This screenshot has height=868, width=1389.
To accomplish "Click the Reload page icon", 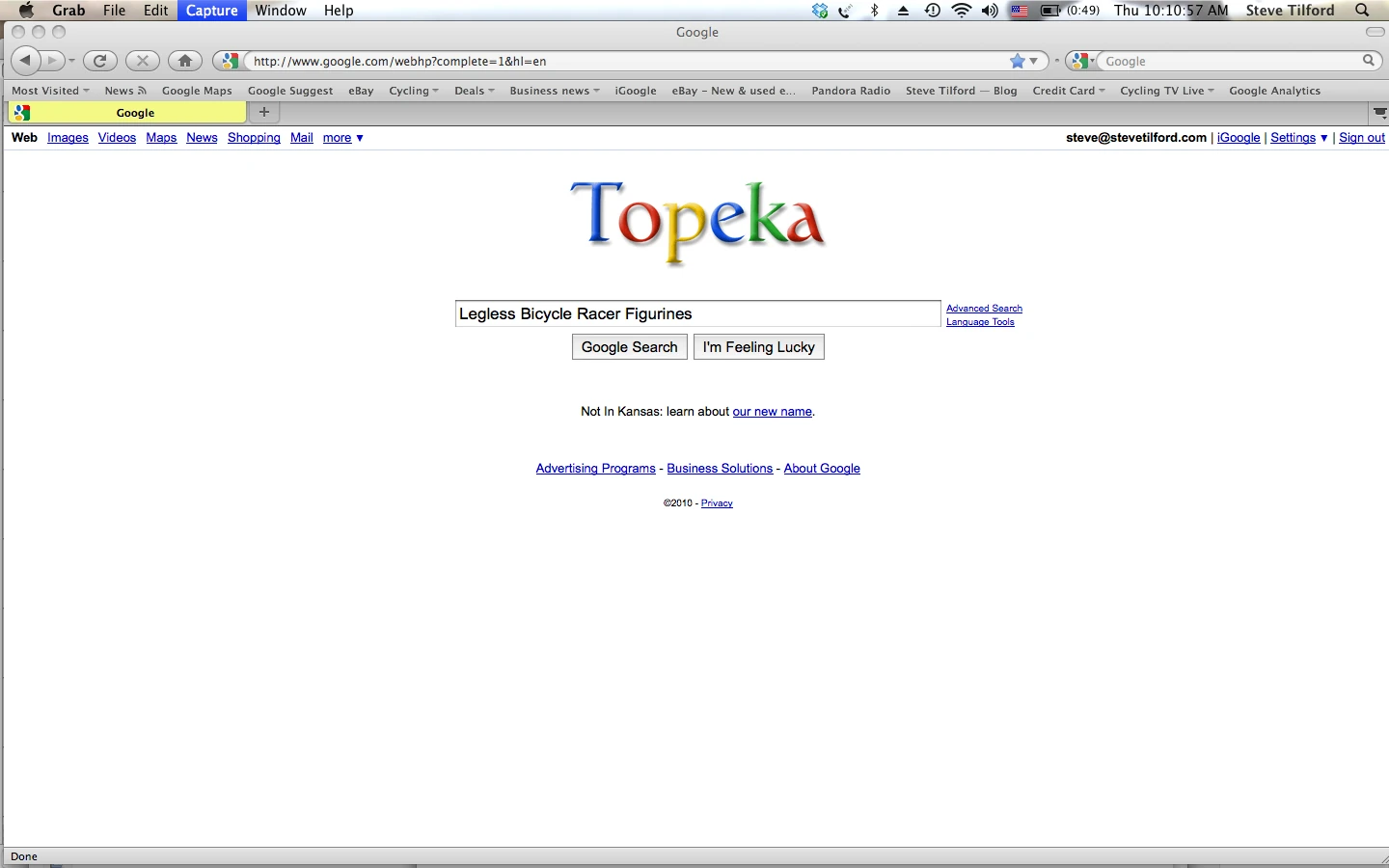I will pyautogui.click(x=99, y=61).
